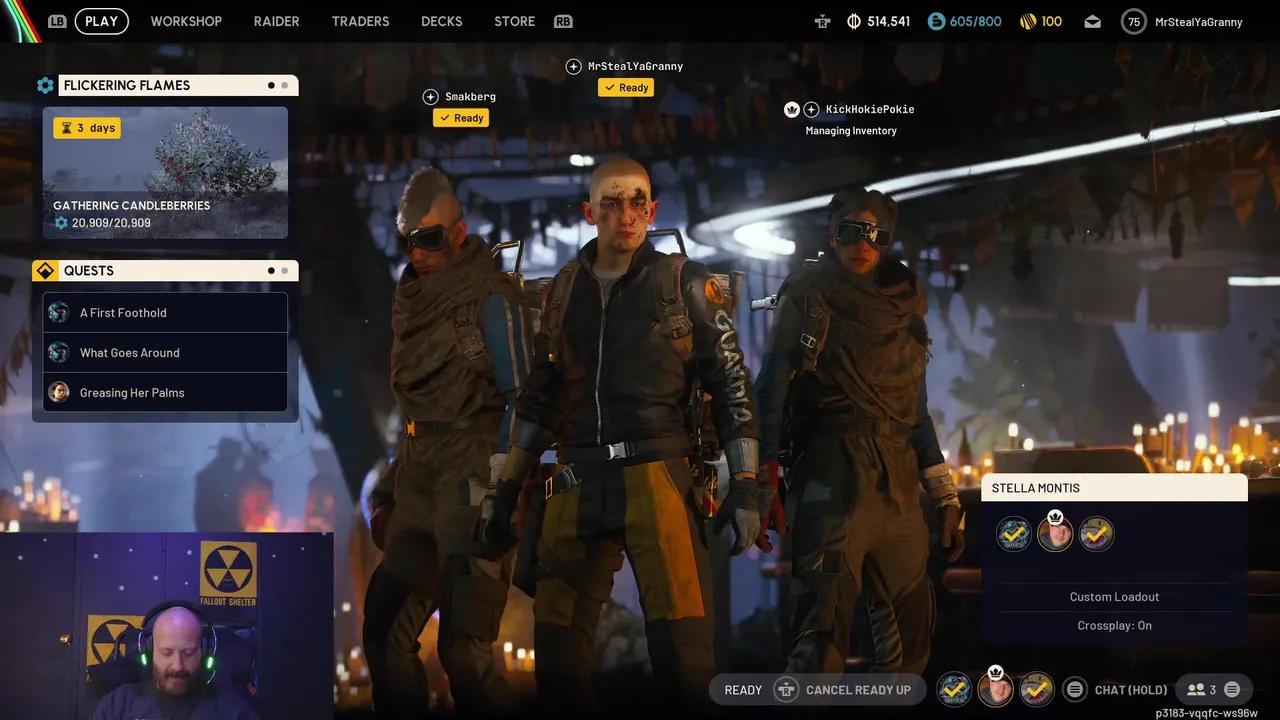Select first ready avatar in Stella Montis panel
1280x720 pixels.
tap(1013, 534)
